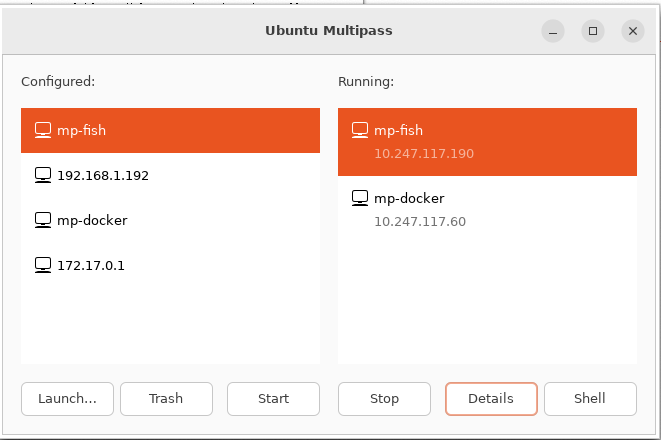This screenshot has height=440, width=661.
Task: Minimize the Ubuntu Multipass window
Action: pyautogui.click(x=553, y=31)
